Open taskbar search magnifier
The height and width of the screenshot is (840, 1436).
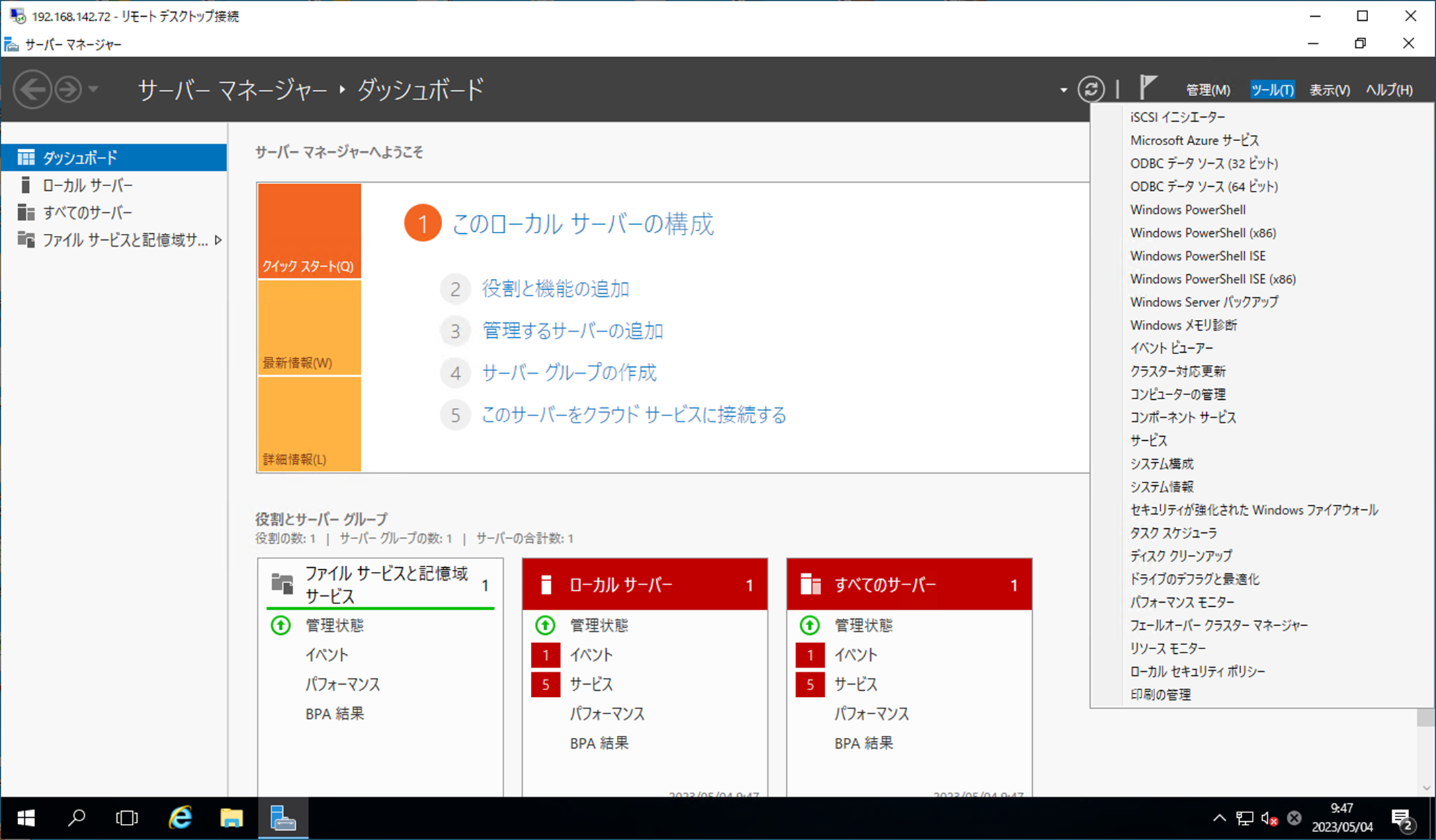(x=77, y=818)
